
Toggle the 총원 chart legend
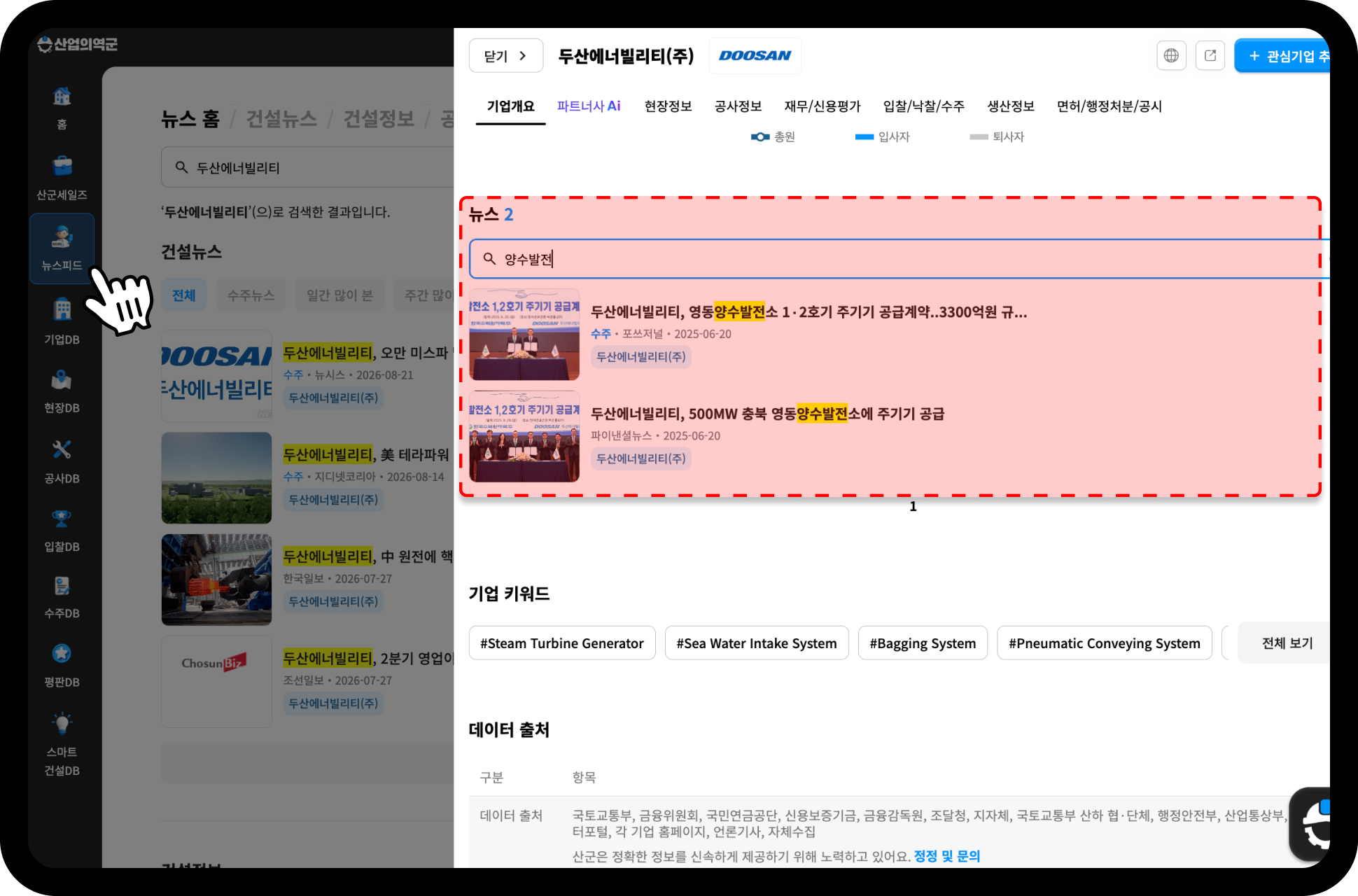[773, 136]
